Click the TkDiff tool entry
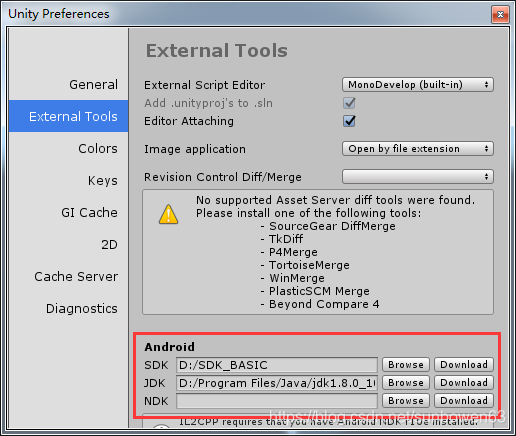 coord(286,239)
